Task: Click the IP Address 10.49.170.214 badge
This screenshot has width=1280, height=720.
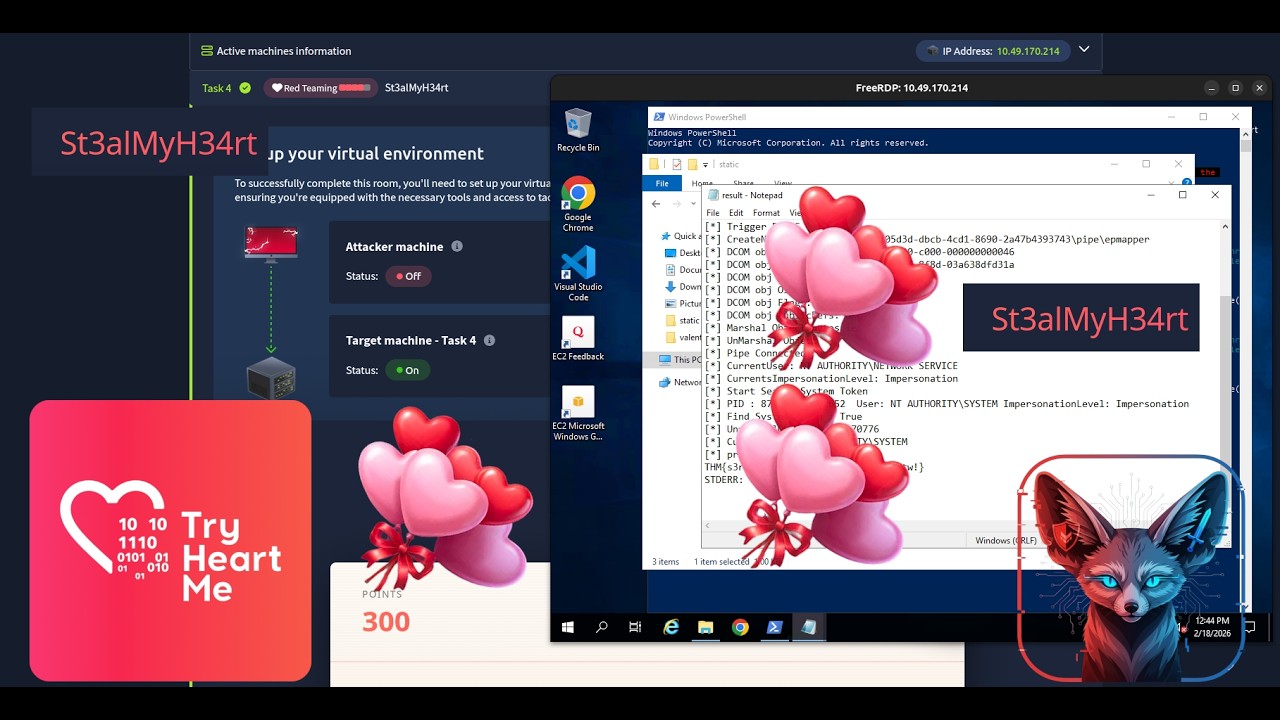Action: pos(993,51)
